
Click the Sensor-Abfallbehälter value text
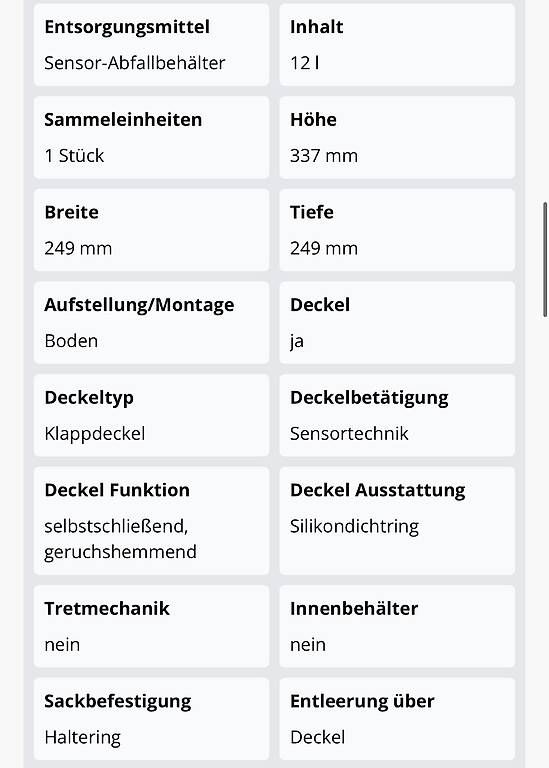(135, 63)
